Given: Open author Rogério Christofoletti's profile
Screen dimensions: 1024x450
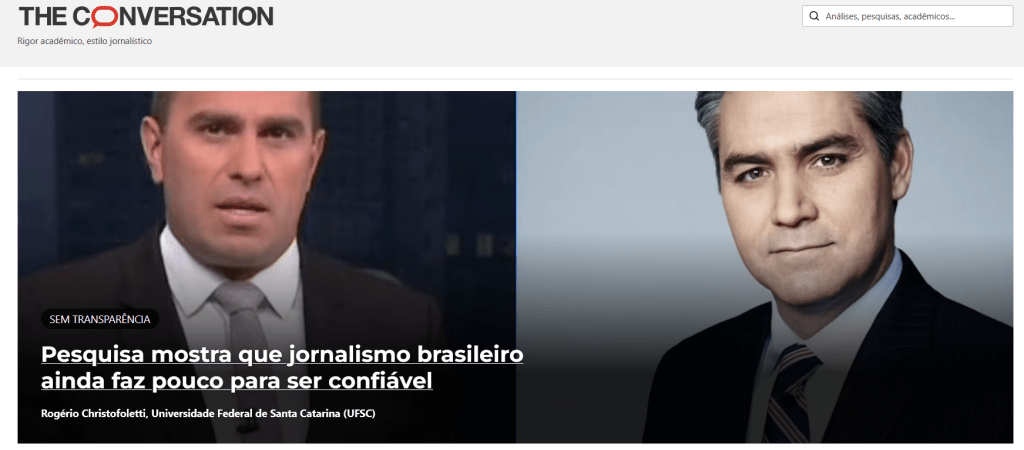Looking at the screenshot, I should coord(94,413).
